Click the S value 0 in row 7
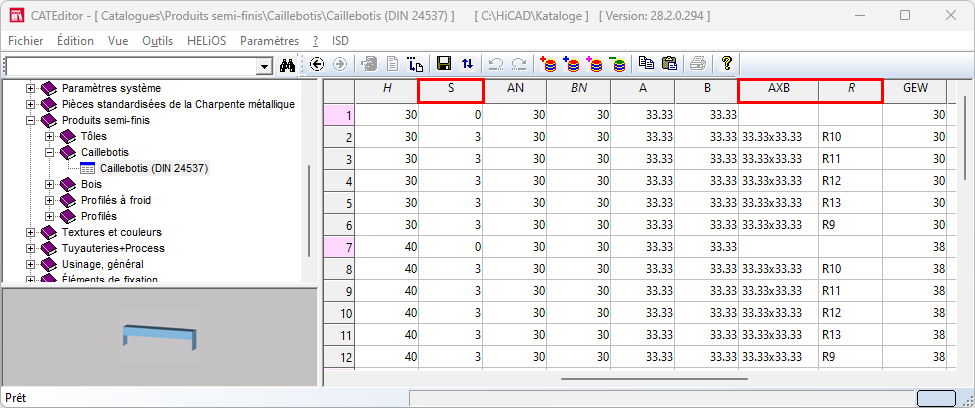Viewport: 975px width, 408px height. [x=451, y=248]
